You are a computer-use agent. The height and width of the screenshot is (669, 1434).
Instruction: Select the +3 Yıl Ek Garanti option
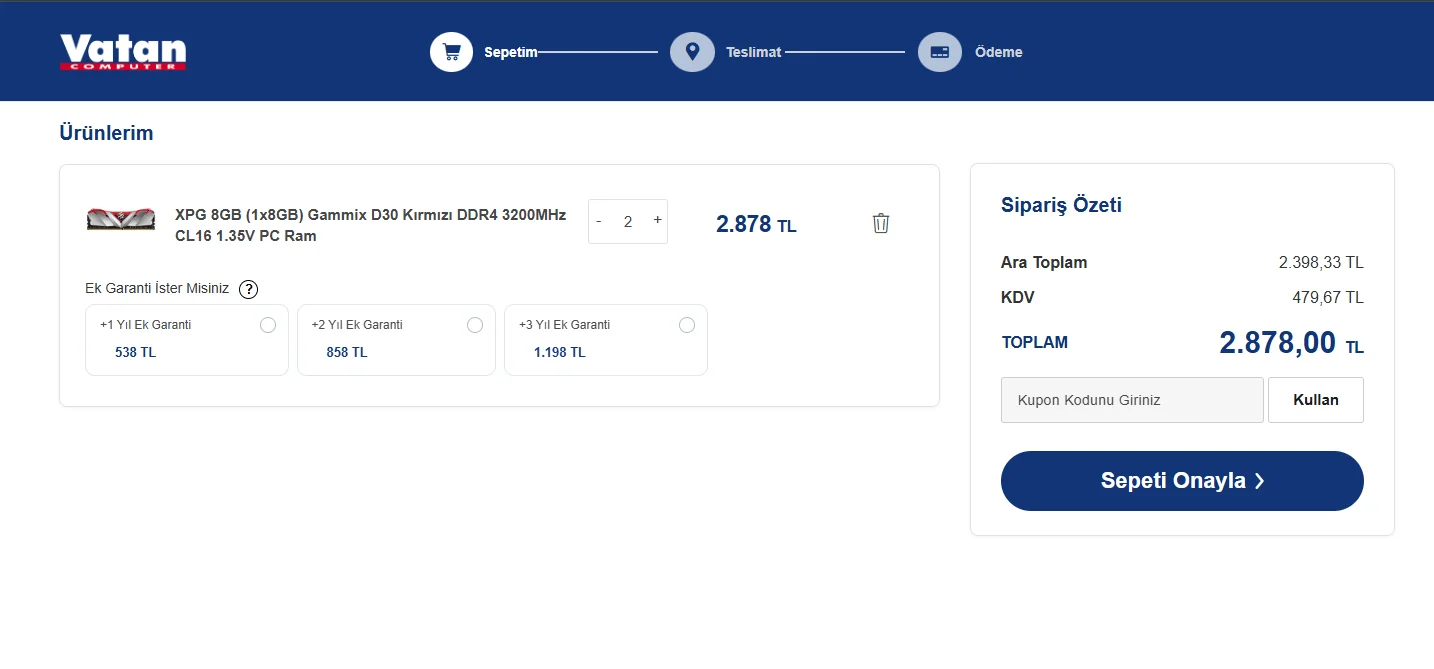pyautogui.click(x=606, y=340)
